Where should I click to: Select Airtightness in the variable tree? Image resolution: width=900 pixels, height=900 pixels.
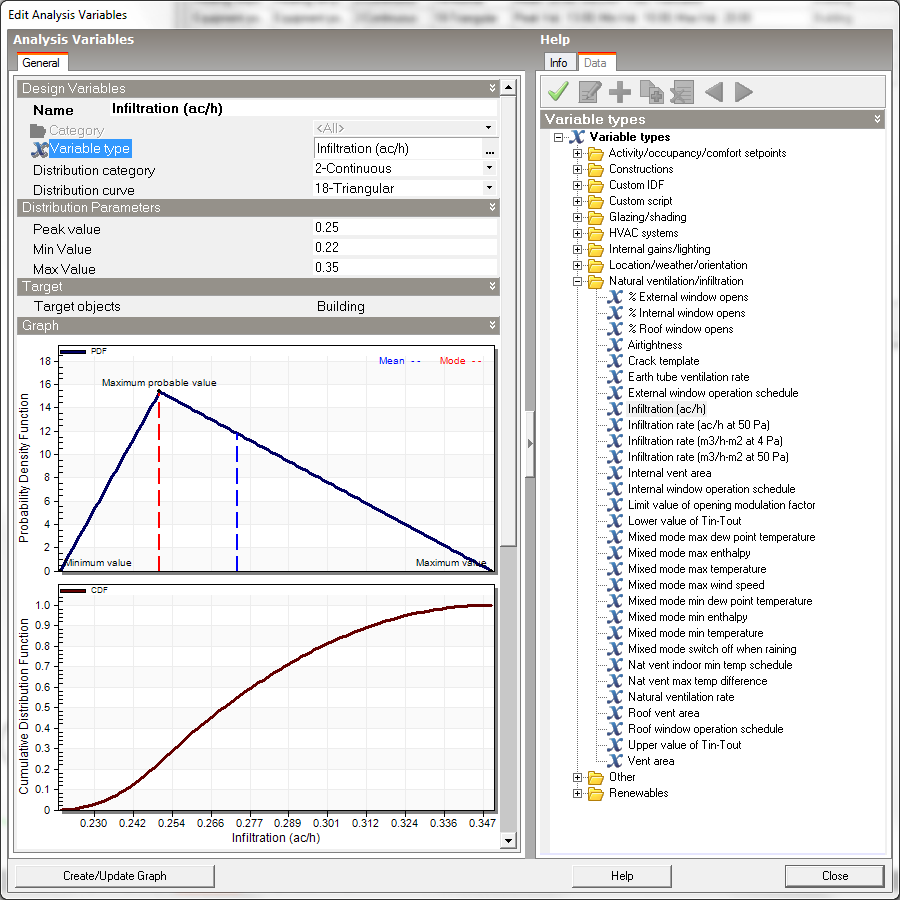655,345
